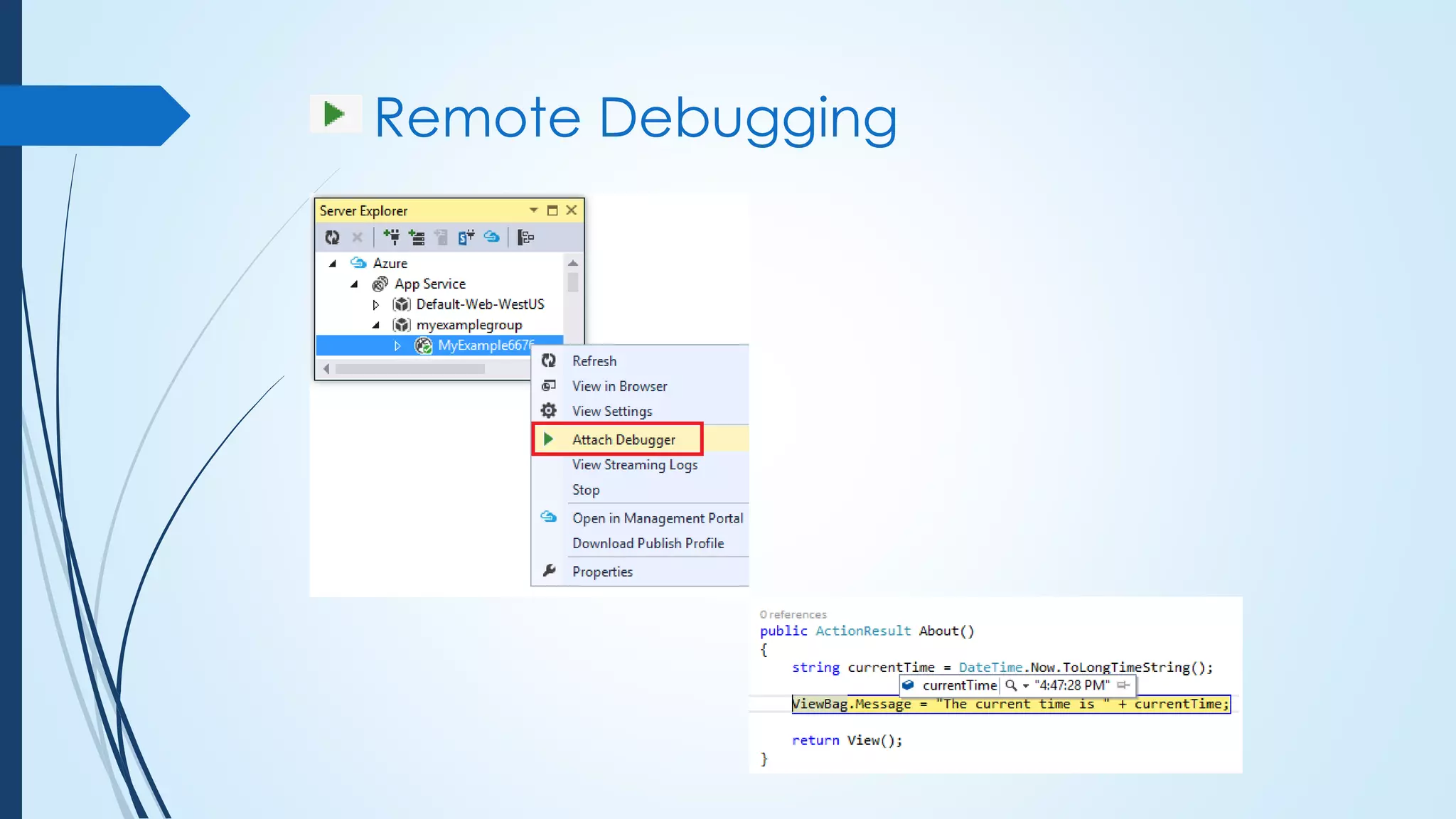Click the tree hierarchy view toolbar icon
This screenshot has width=1456, height=819.
point(526,237)
